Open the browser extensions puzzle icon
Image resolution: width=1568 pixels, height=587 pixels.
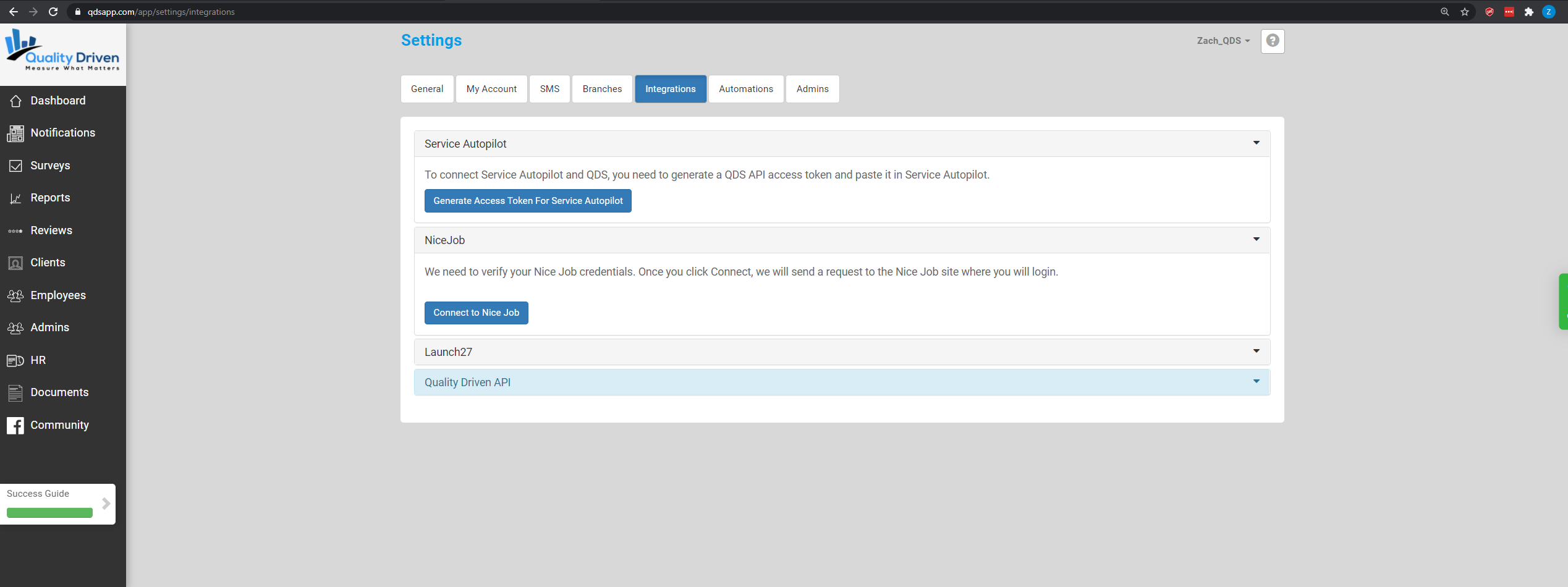coord(1529,12)
